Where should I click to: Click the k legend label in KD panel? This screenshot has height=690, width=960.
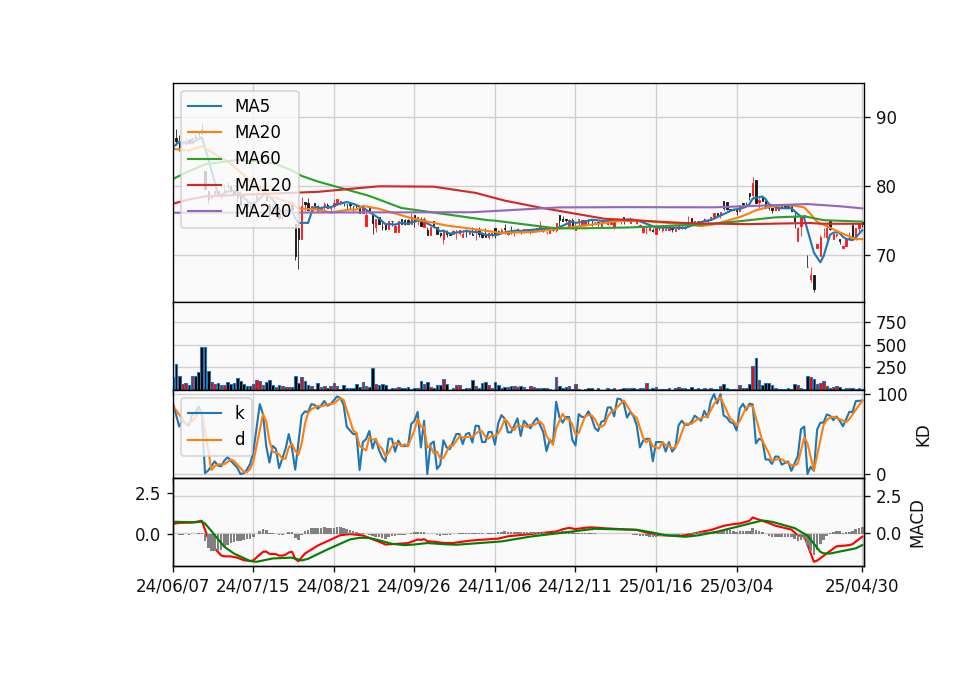[x=239, y=413]
